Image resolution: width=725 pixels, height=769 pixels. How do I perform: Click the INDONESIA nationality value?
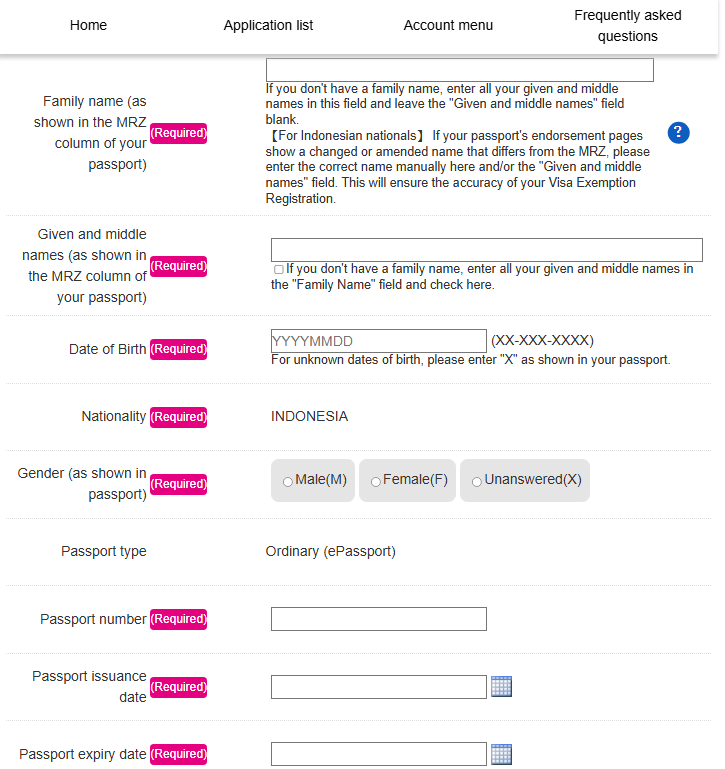coord(310,416)
